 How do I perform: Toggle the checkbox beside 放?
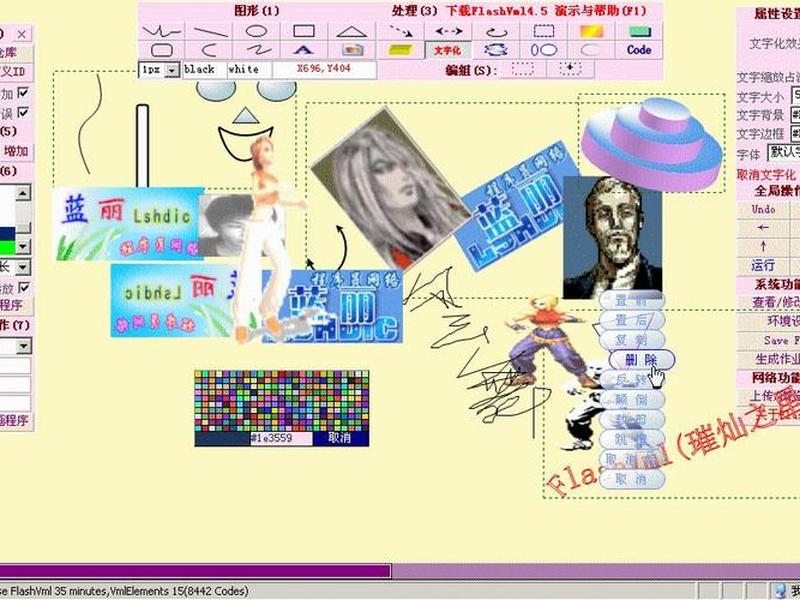coord(23,287)
